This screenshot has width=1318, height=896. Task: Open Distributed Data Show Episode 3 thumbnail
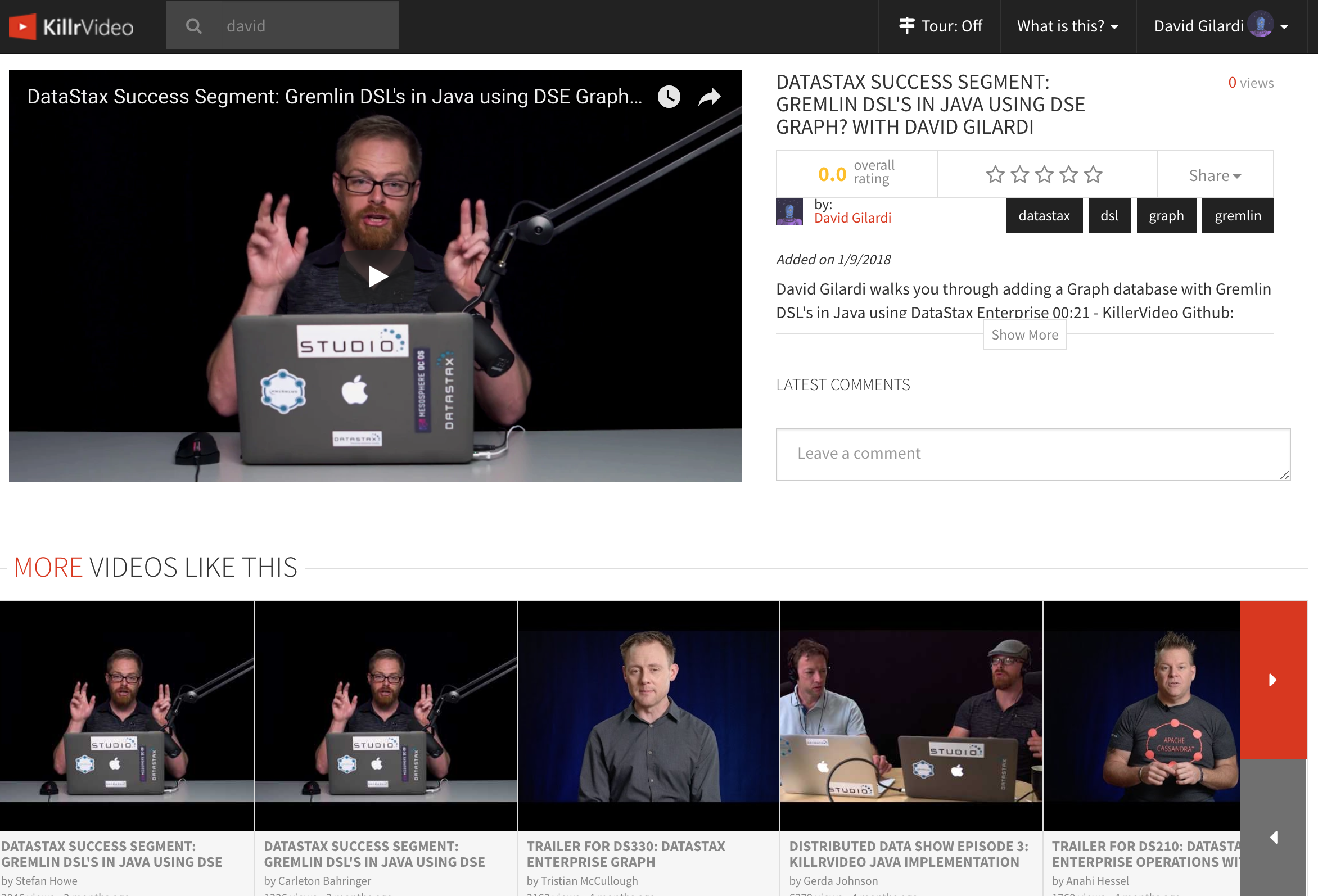[x=911, y=716]
